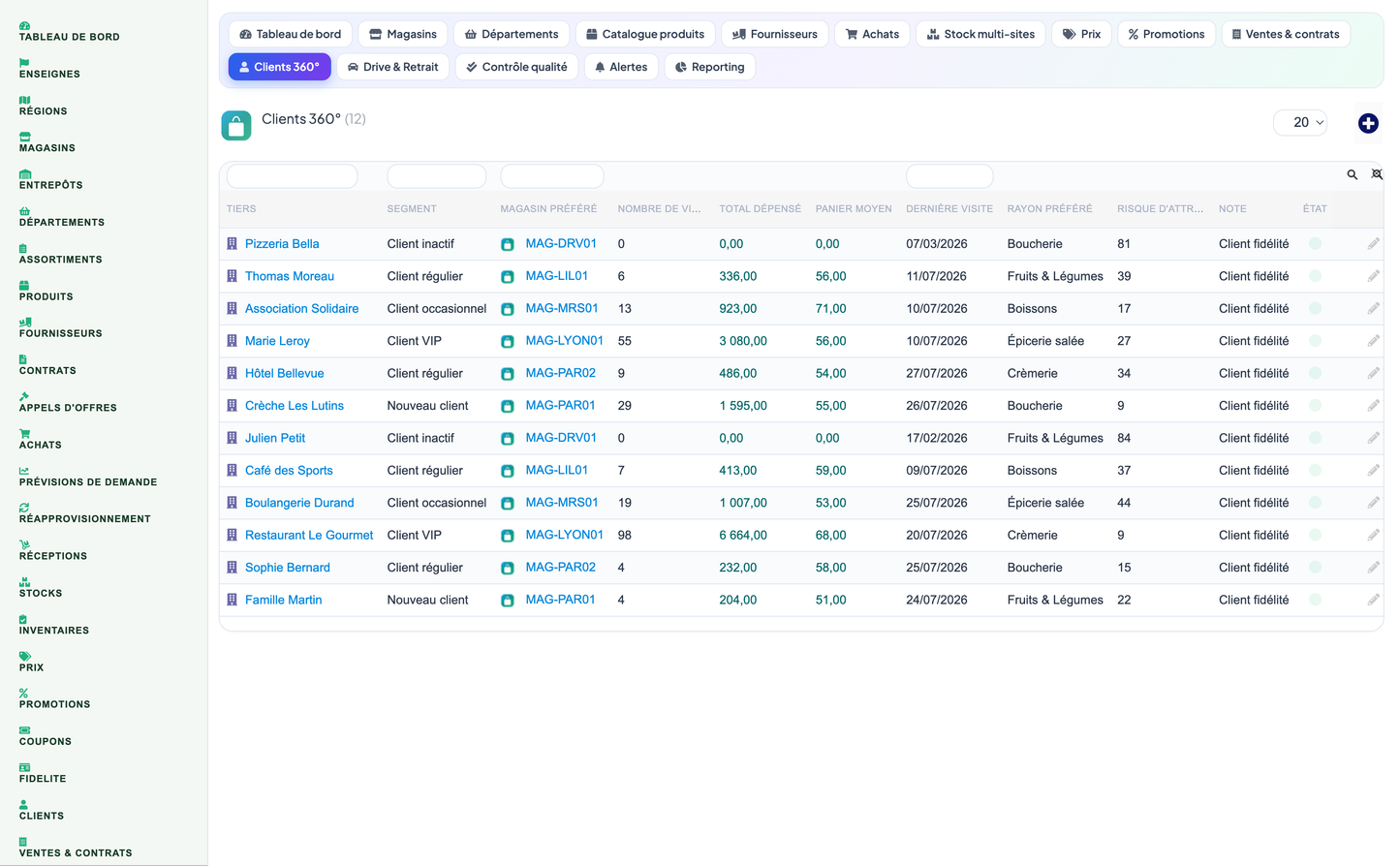Click the search magnifier icon

click(1353, 175)
